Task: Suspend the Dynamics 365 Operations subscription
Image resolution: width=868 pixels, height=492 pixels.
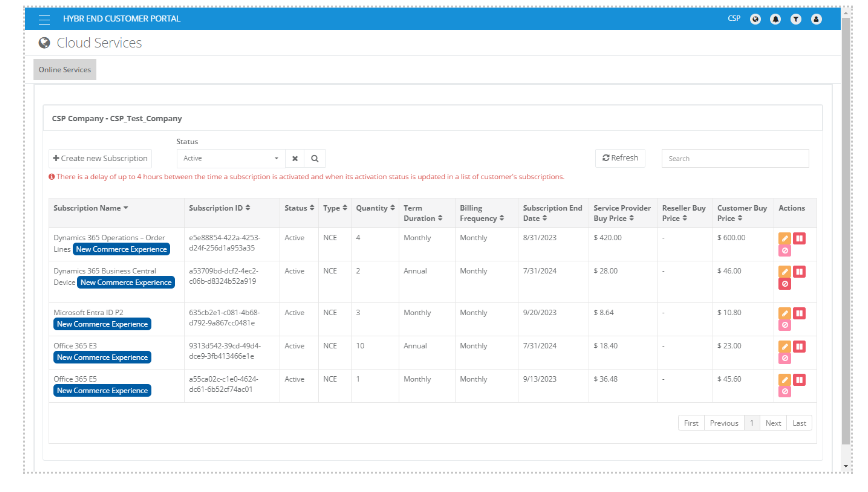Action: pyautogui.click(x=799, y=239)
